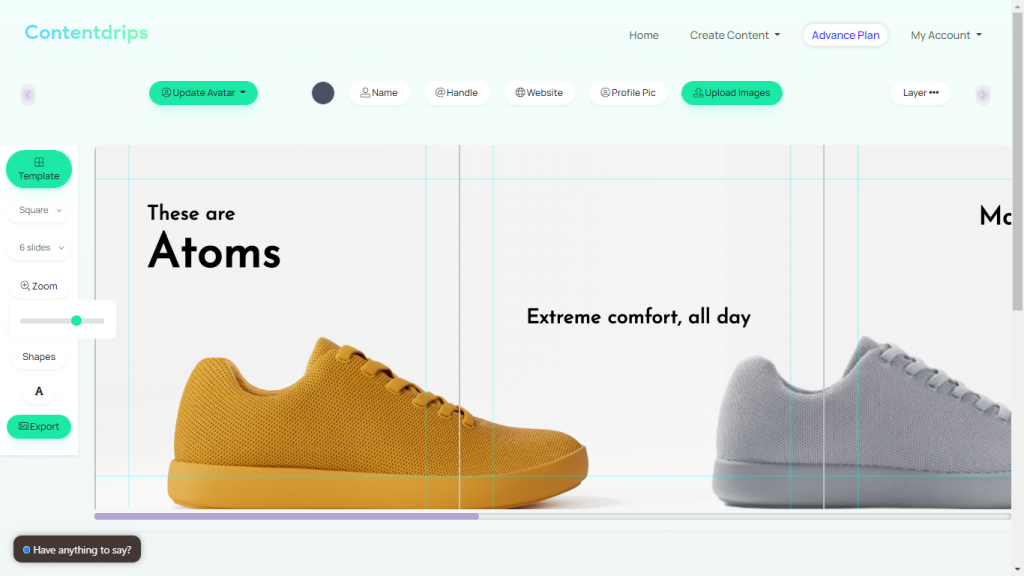Click the Zoom magnifier button
This screenshot has height=576, width=1024.
tap(39, 286)
